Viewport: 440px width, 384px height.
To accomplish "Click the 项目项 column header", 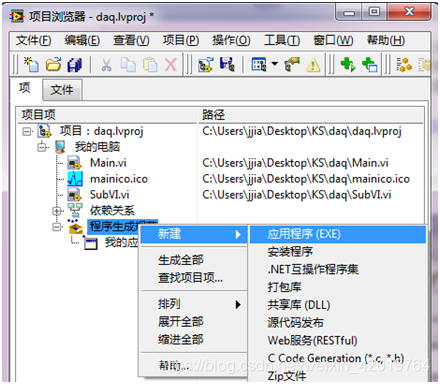I will coord(108,115).
